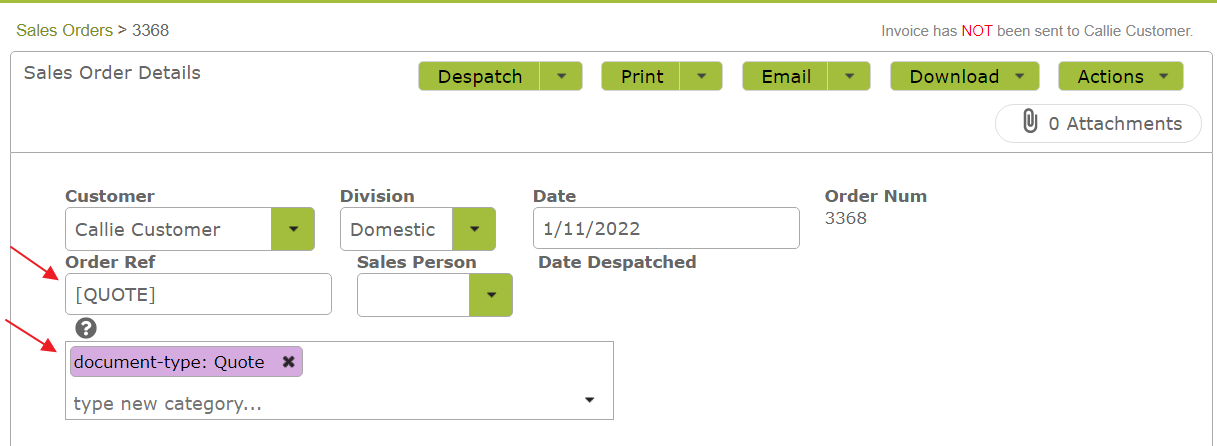Click the type new category field
1217x446 pixels.
tap(320, 404)
